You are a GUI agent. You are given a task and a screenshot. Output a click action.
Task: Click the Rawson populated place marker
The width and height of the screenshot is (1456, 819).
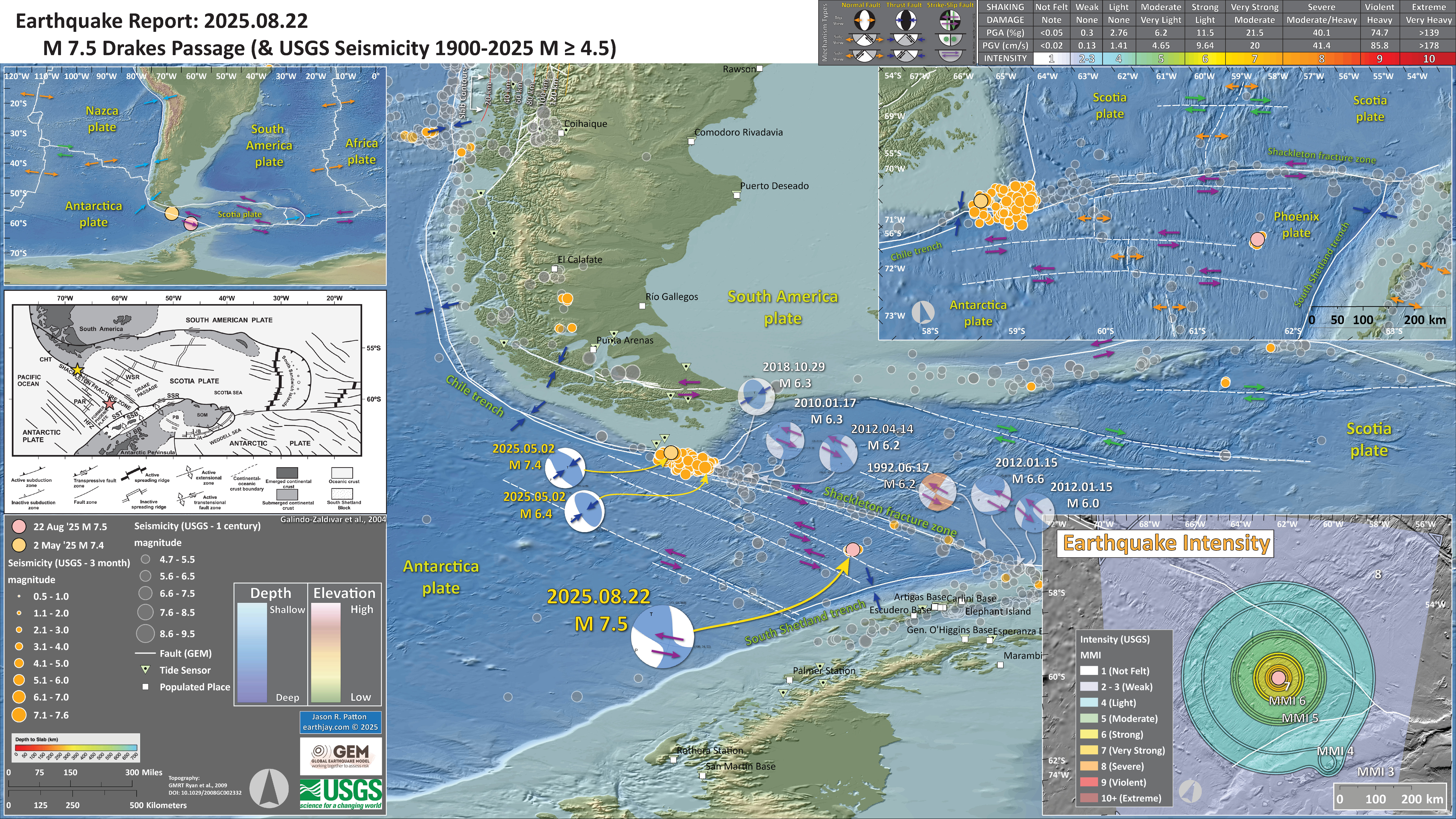click(760, 68)
